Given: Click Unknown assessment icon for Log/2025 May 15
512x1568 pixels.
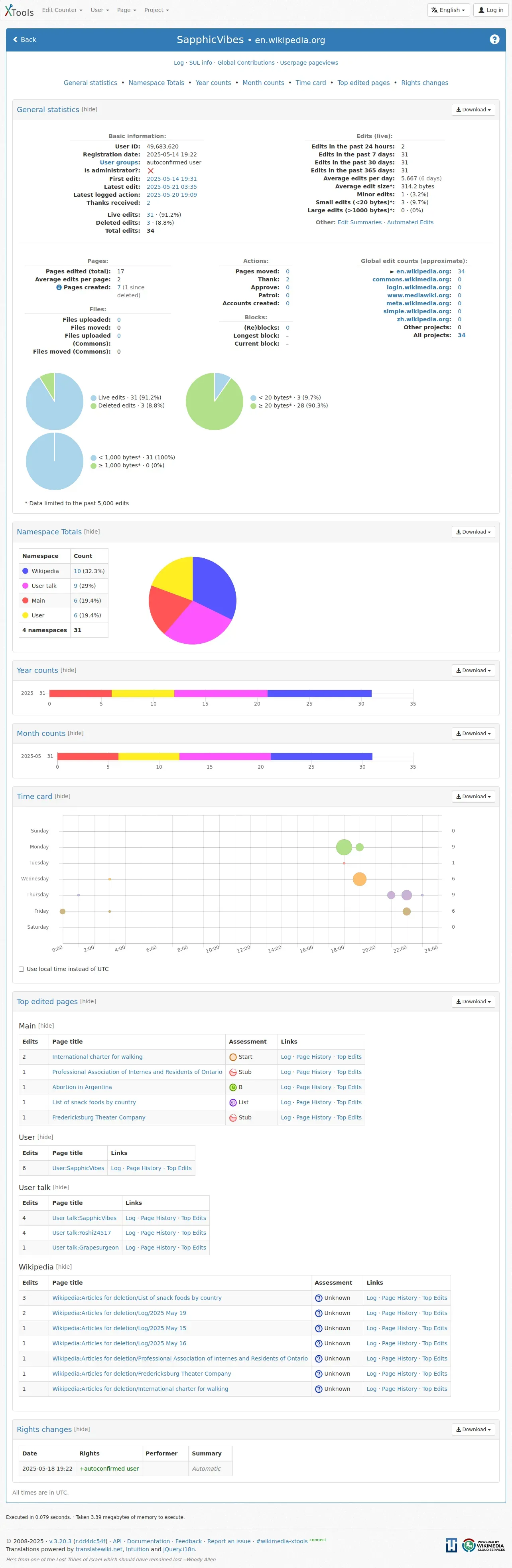Looking at the screenshot, I should click(319, 1329).
